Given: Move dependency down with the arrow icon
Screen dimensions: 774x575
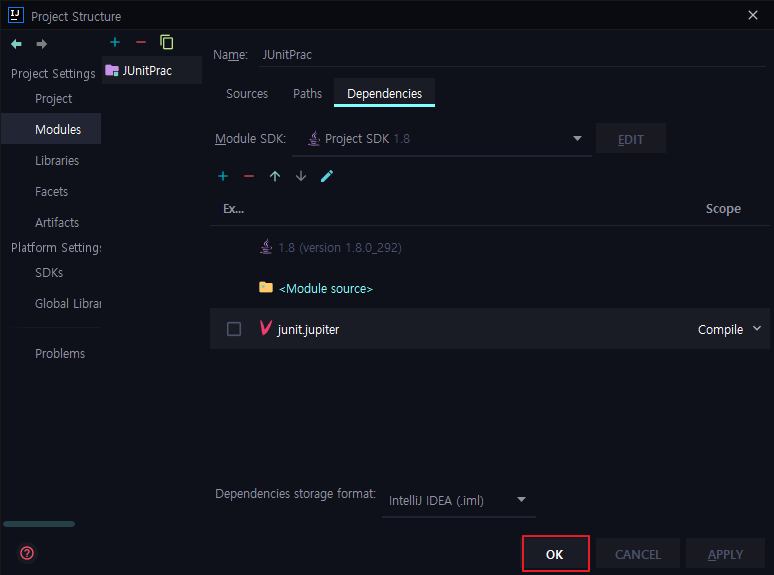Looking at the screenshot, I should click(301, 176).
